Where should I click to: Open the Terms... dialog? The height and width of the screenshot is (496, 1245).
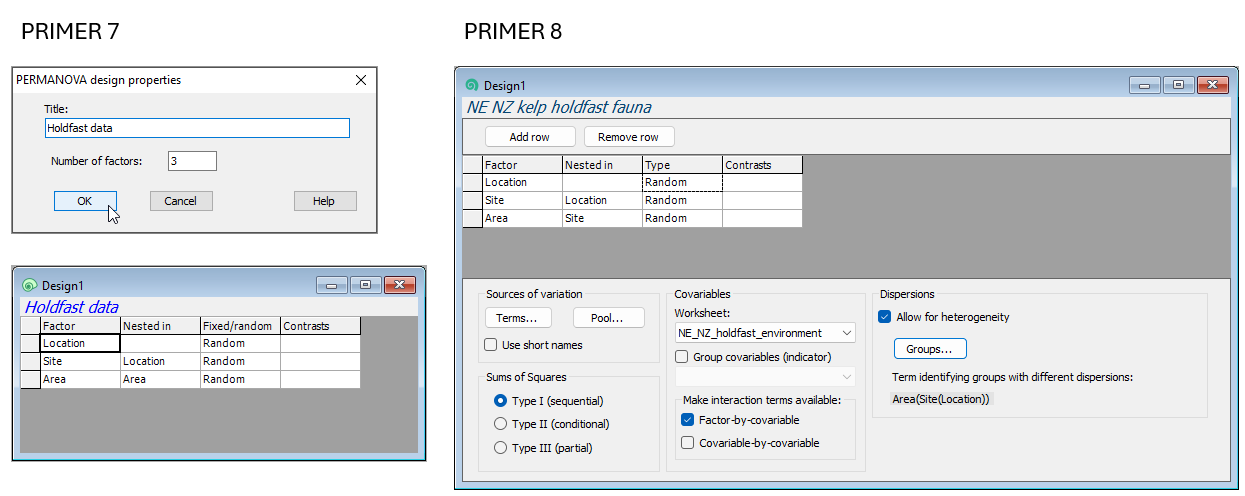click(x=517, y=318)
